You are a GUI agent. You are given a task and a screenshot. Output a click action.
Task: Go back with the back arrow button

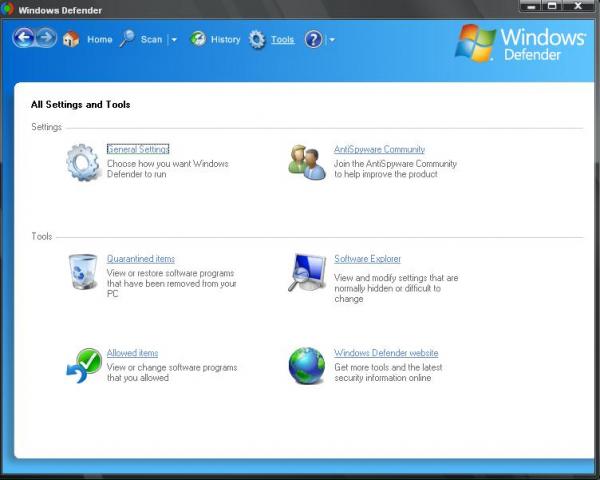point(24,38)
